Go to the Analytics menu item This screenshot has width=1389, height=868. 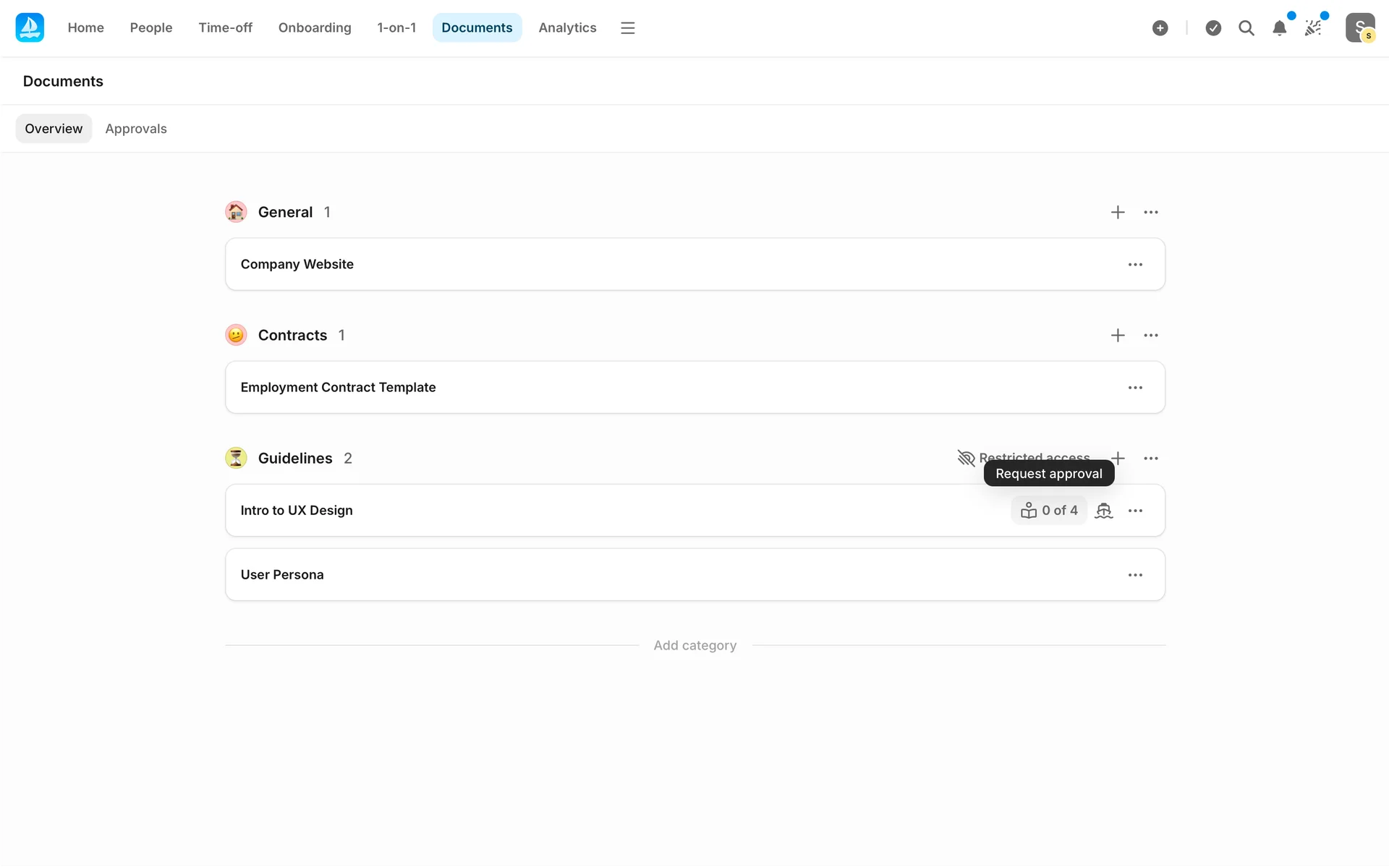pyautogui.click(x=567, y=28)
